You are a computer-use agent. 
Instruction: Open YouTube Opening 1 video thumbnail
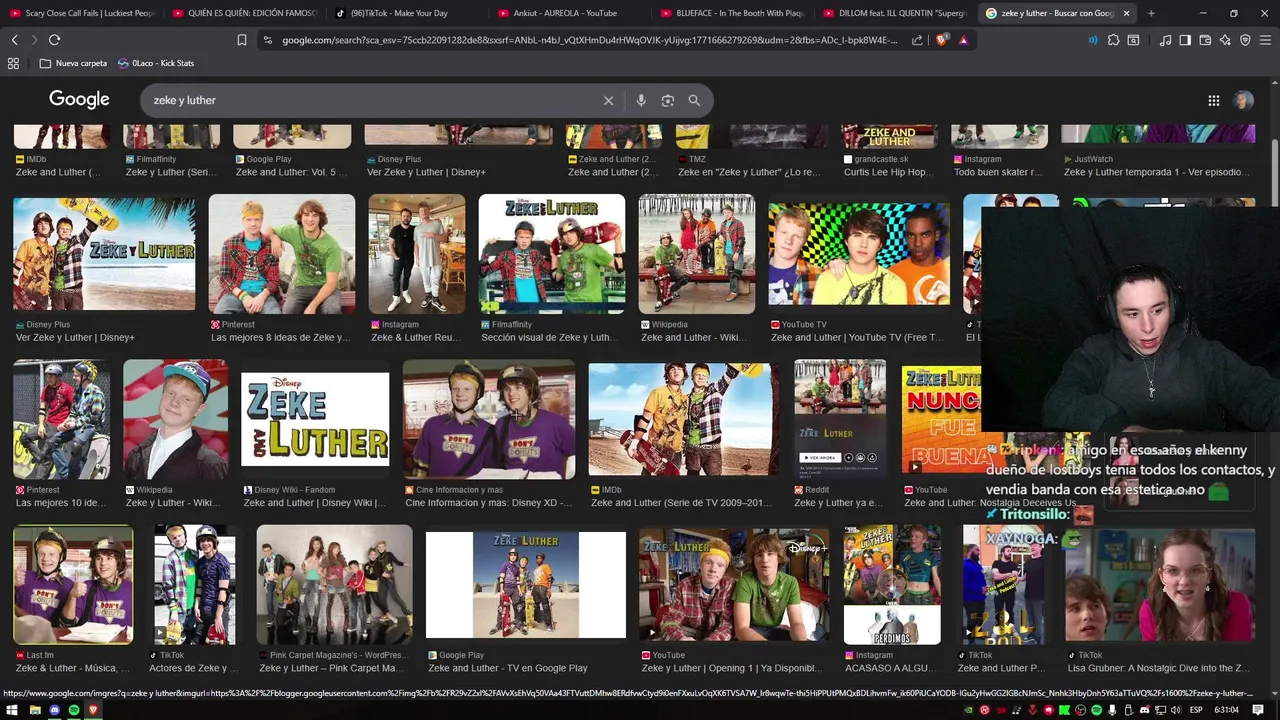point(734,585)
